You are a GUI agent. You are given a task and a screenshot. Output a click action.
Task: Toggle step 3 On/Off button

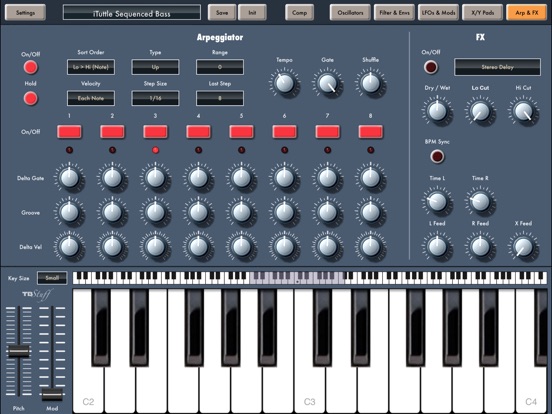pyautogui.click(x=155, y=132)
